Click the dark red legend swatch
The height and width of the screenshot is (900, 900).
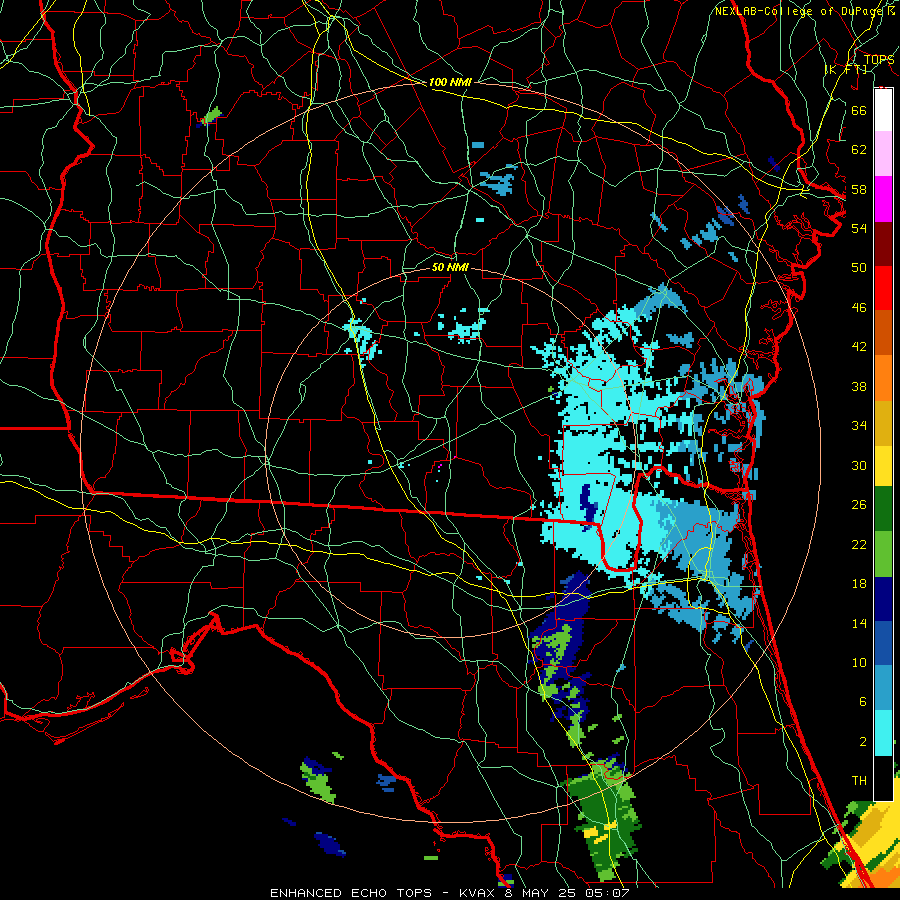pyautogui.click(x=883, y=243)
